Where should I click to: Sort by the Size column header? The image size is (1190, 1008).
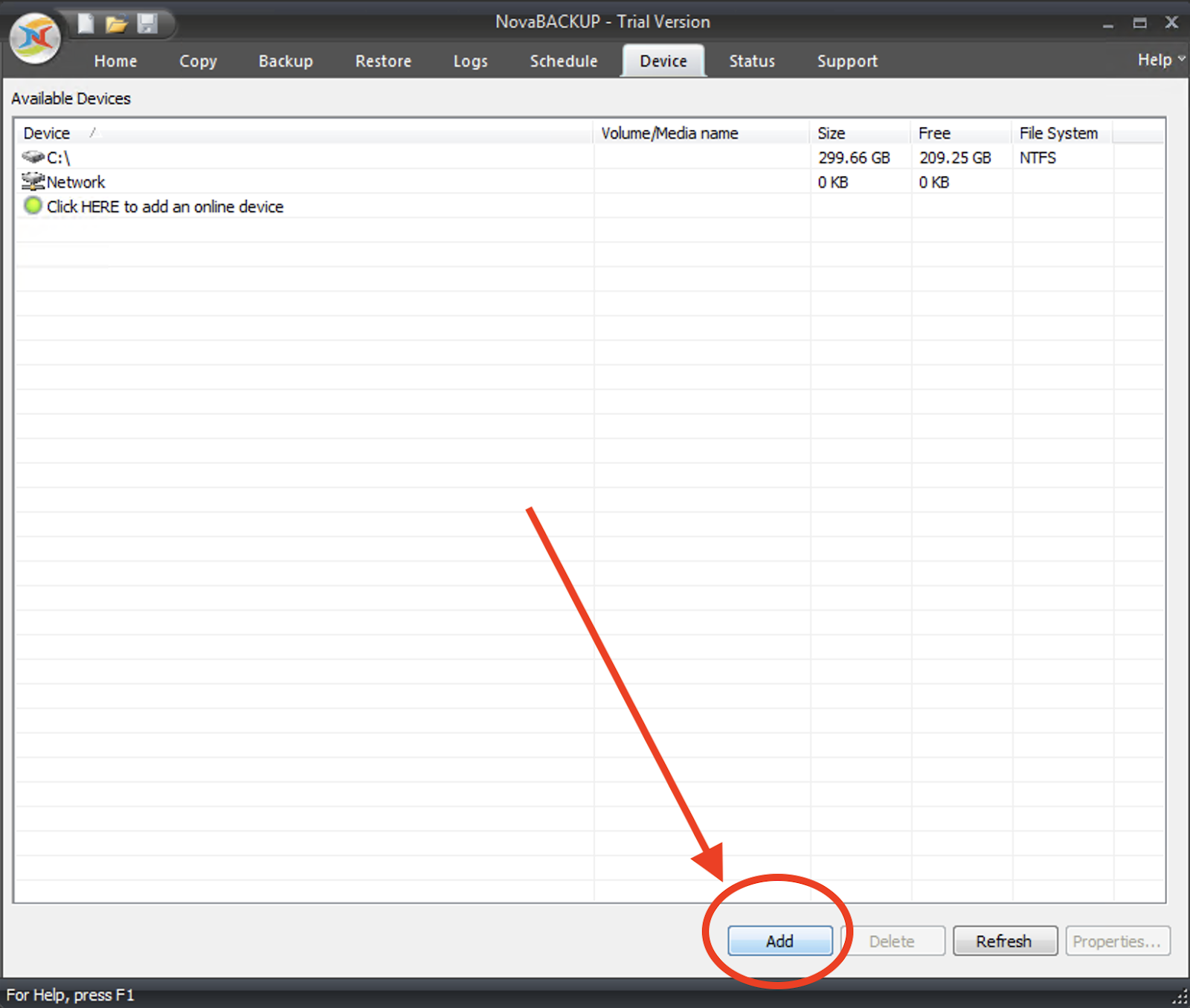pos(861,133)
